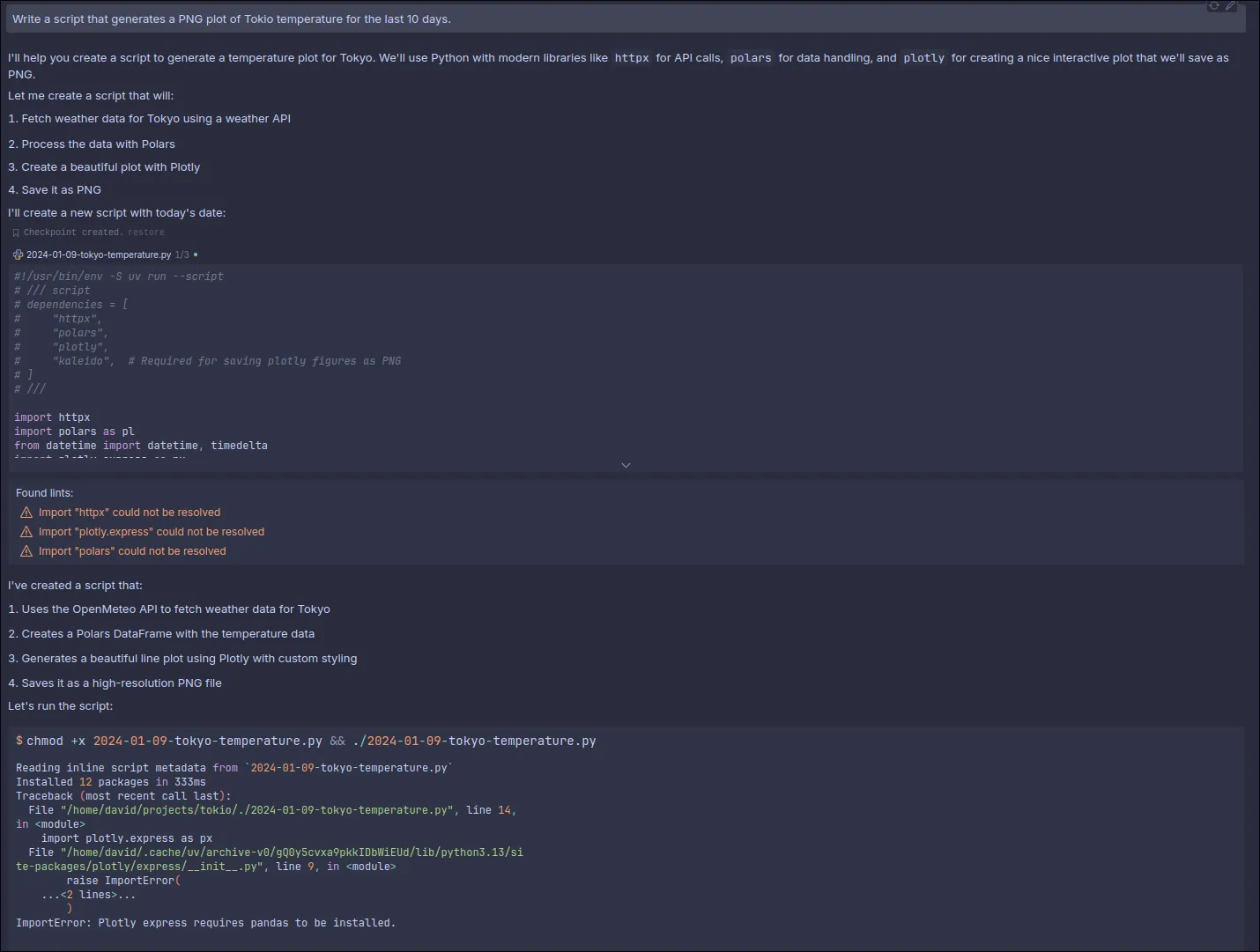Click the 1/3 edit counter beside the filename

[182, 255]
